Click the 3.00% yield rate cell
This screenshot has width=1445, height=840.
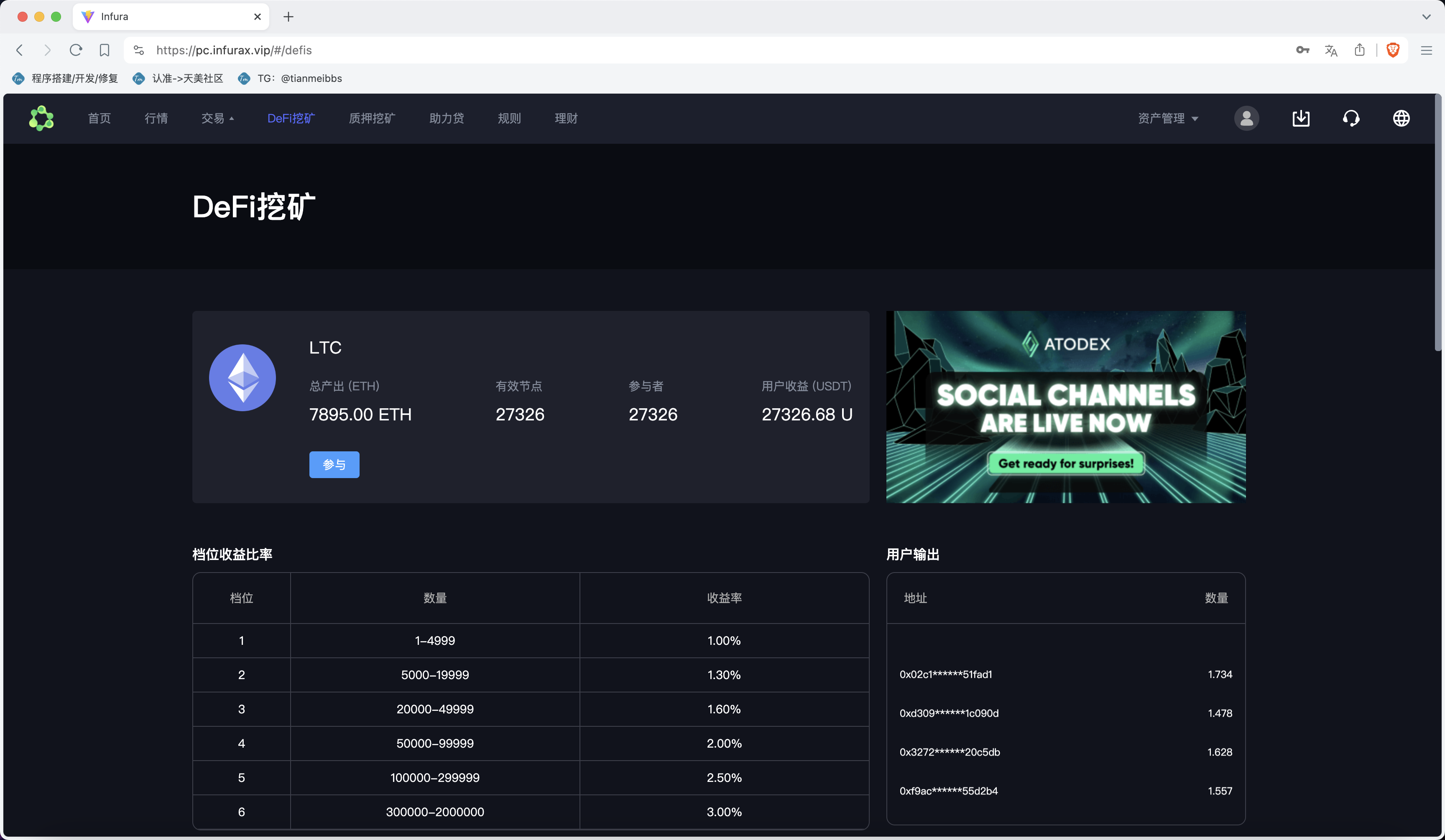pos(724,812)
